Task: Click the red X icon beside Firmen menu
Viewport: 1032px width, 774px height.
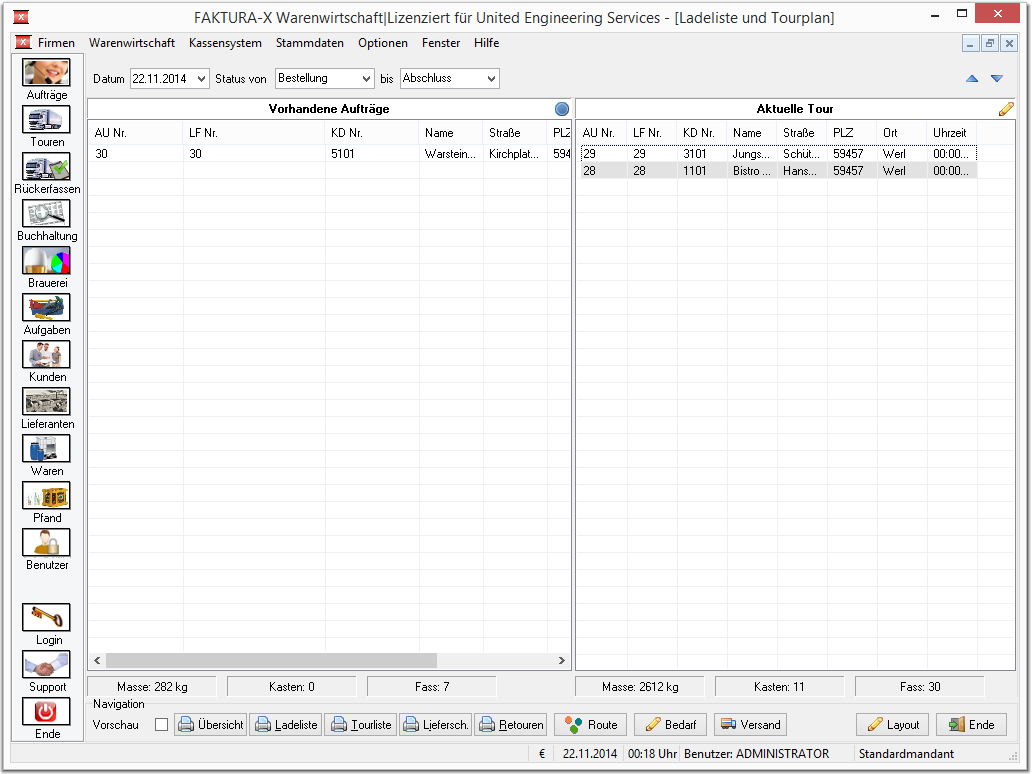Action: click(23, 43)
